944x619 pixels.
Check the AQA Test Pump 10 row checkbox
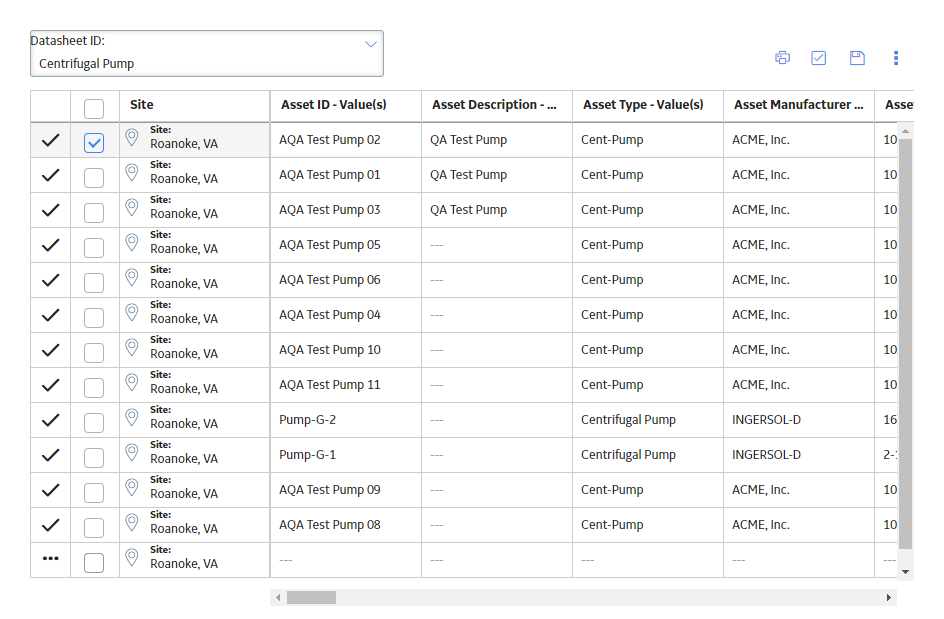(94, 352)
